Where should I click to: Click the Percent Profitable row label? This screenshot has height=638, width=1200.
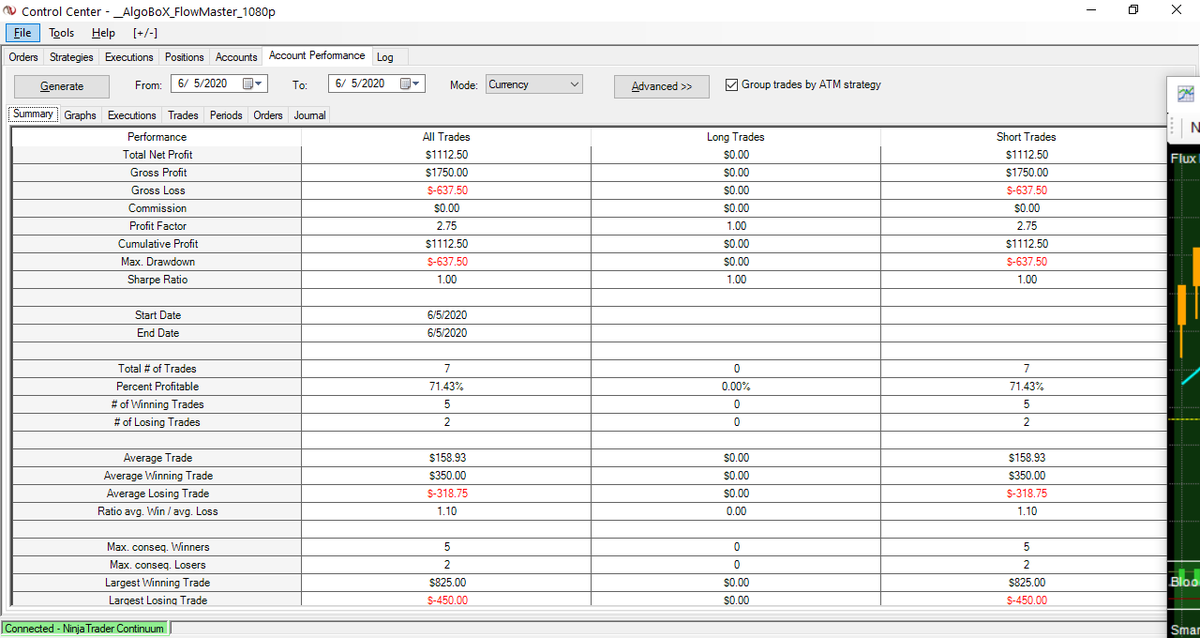(157, 386)
